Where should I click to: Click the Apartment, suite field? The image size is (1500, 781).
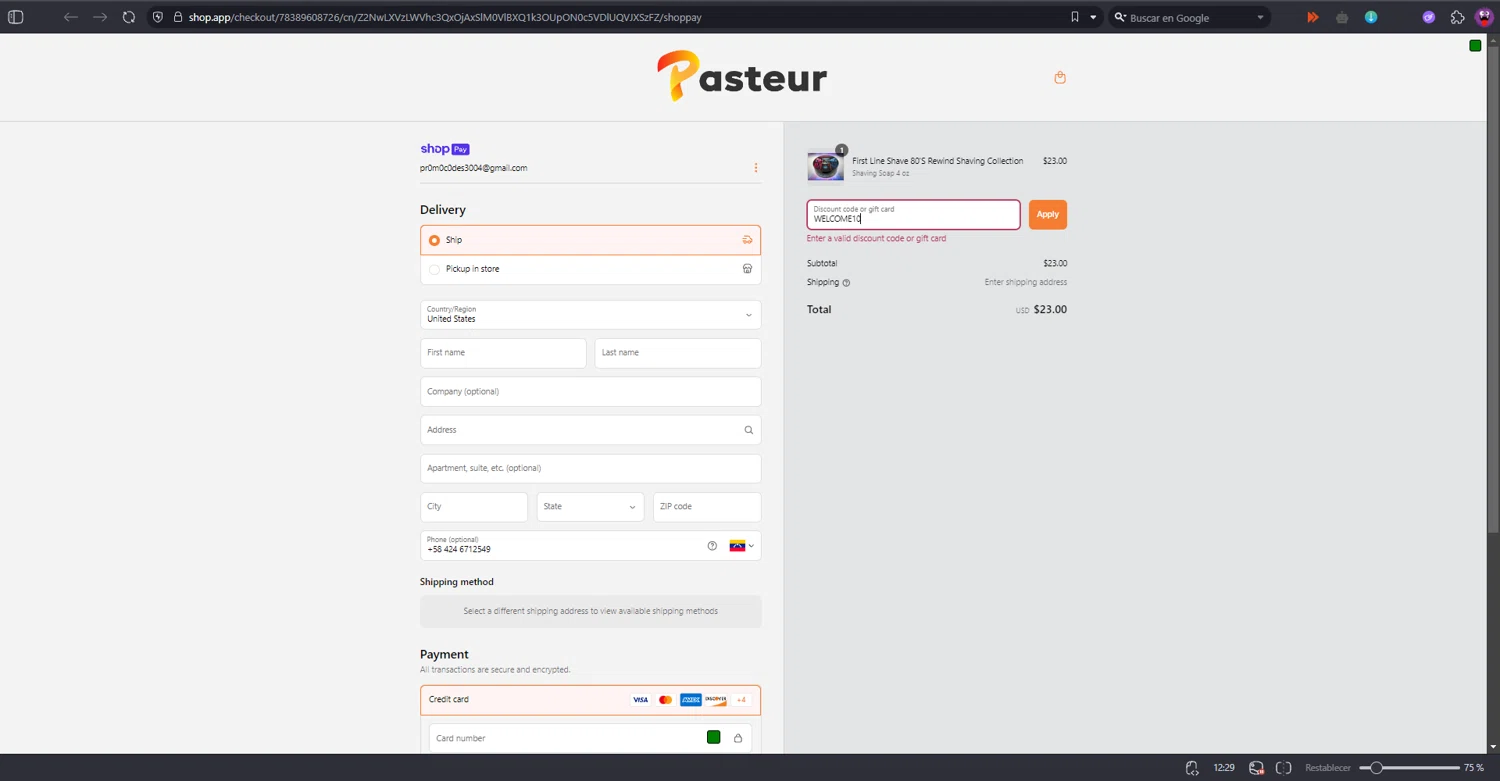[x=590, y=468]
